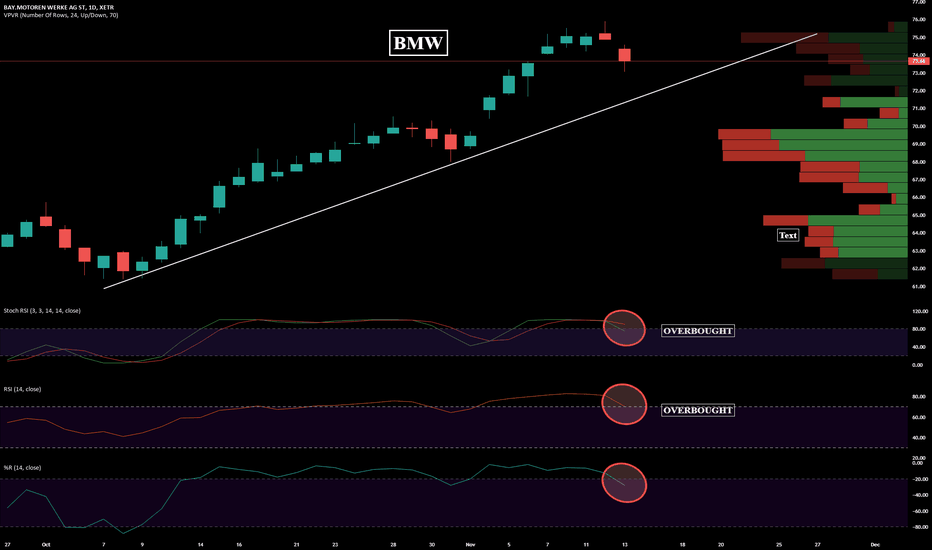932x550 pixels.
Task: Select OVERBOUGHT label in RSI pane
Action: [x=698, y=410]
